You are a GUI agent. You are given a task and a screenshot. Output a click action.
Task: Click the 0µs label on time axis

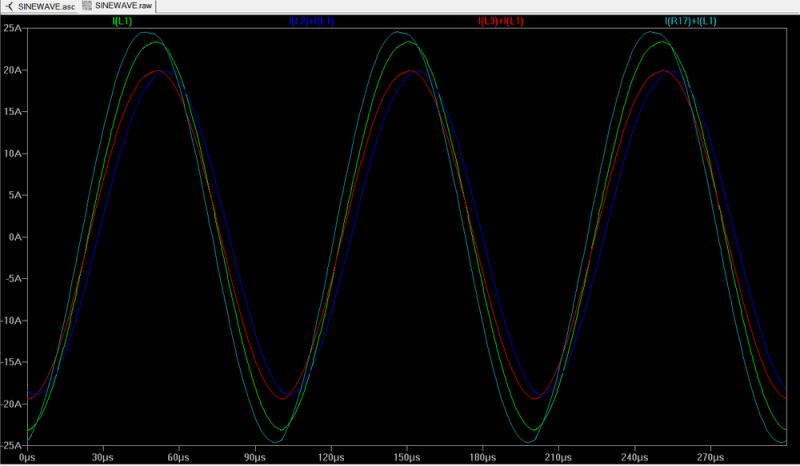pos(27,457)
